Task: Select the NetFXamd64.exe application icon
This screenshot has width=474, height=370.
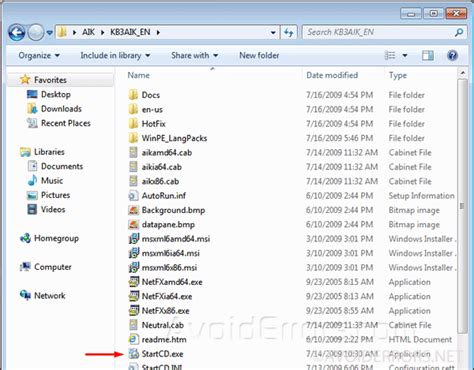Action: tap(134, 282)
